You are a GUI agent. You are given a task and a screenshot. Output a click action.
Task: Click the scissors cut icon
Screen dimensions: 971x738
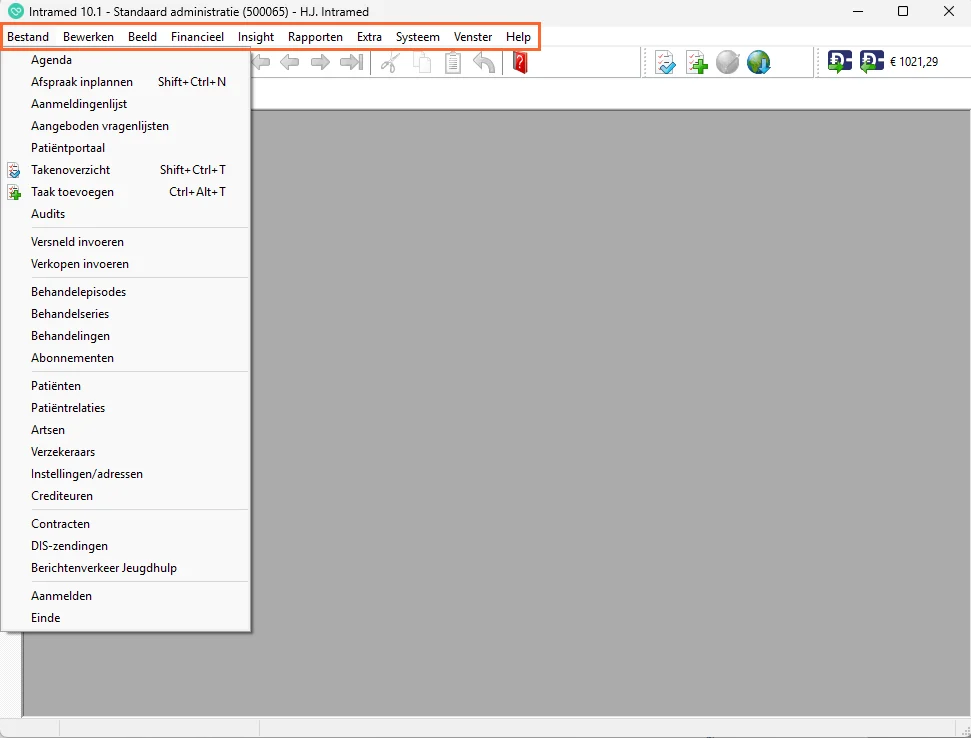(390, 63)
